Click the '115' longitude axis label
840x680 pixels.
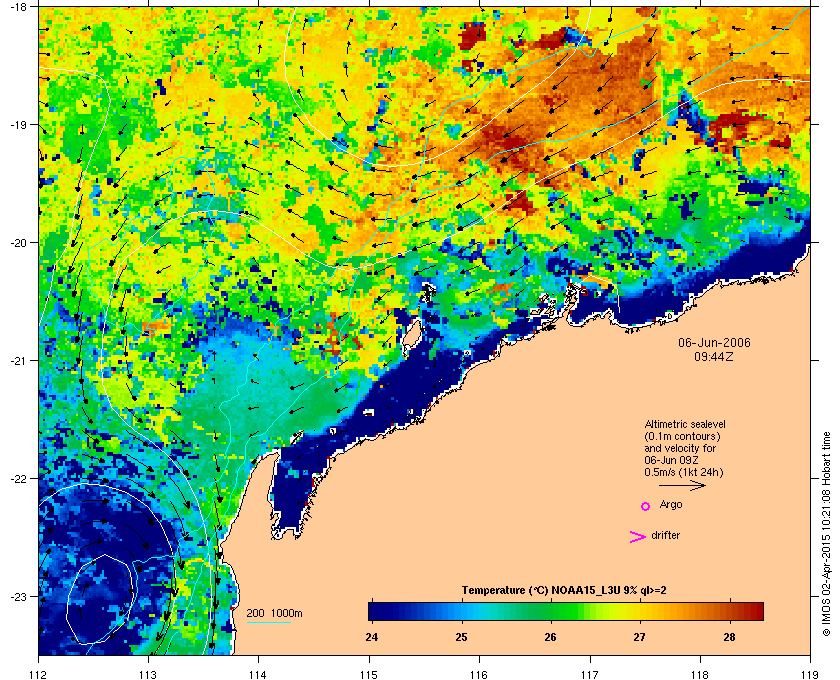point(369,675)
